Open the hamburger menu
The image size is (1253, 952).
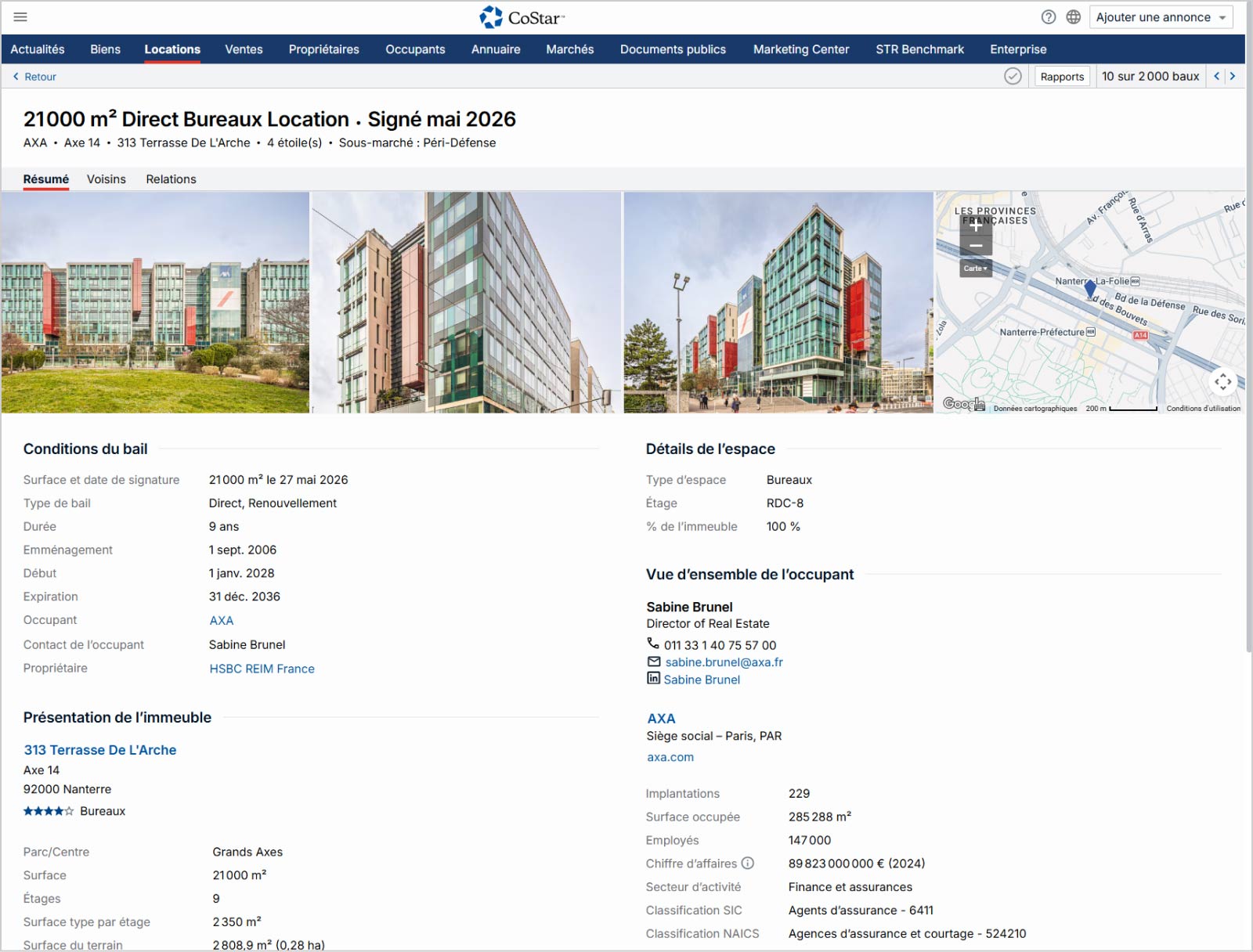tap(20, 16)
